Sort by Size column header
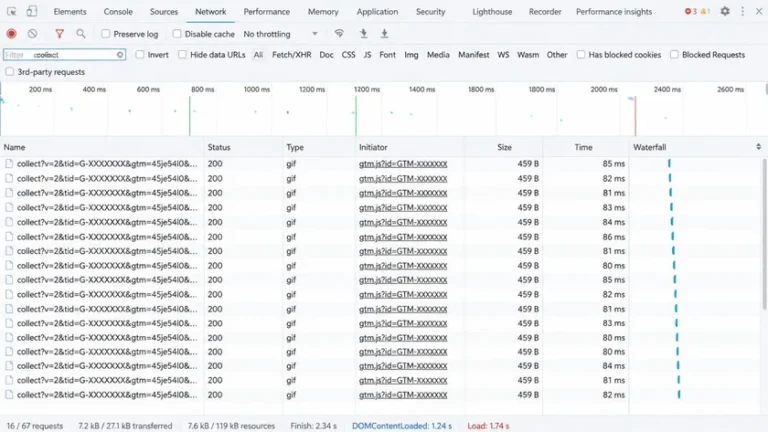 [x=504, y=147]
